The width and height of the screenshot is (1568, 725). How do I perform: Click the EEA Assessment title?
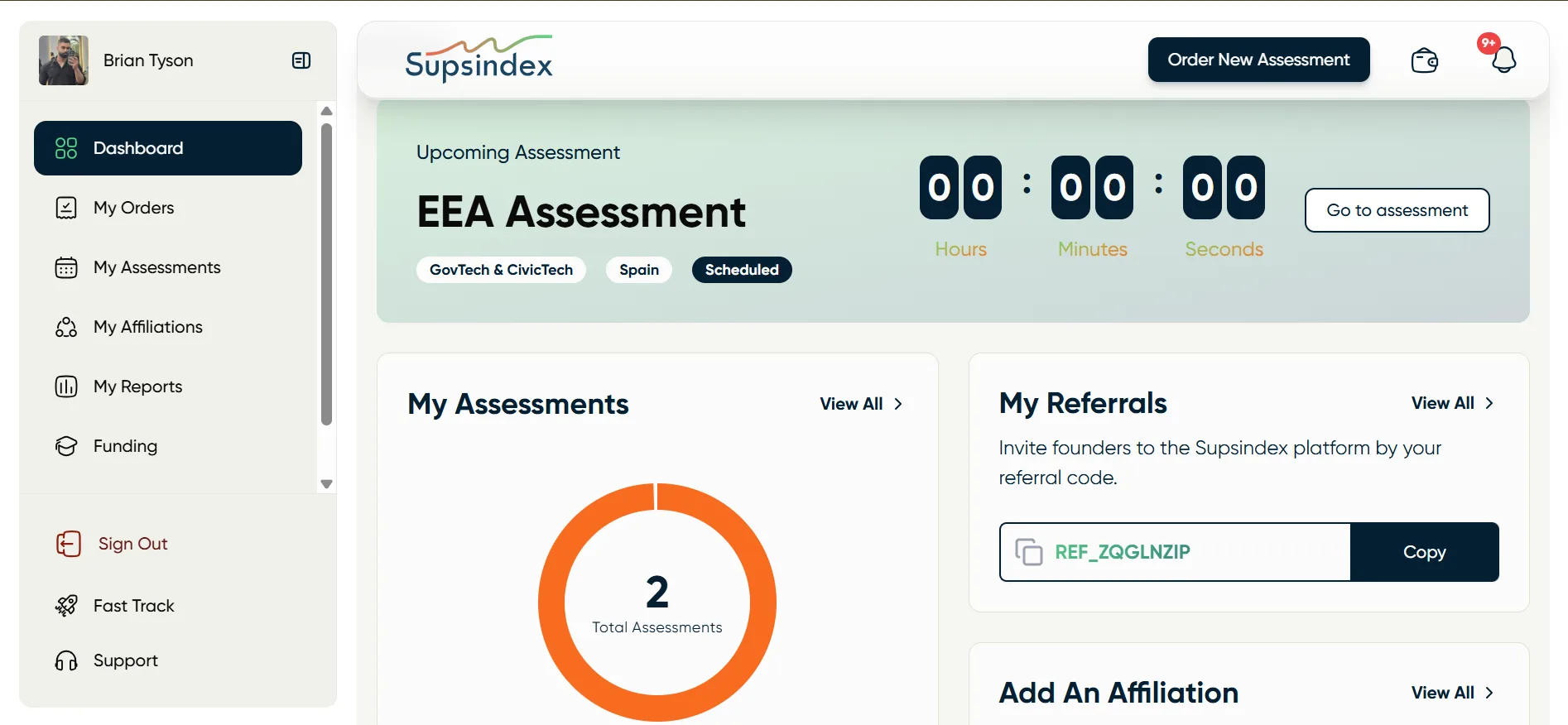[581, 212]
